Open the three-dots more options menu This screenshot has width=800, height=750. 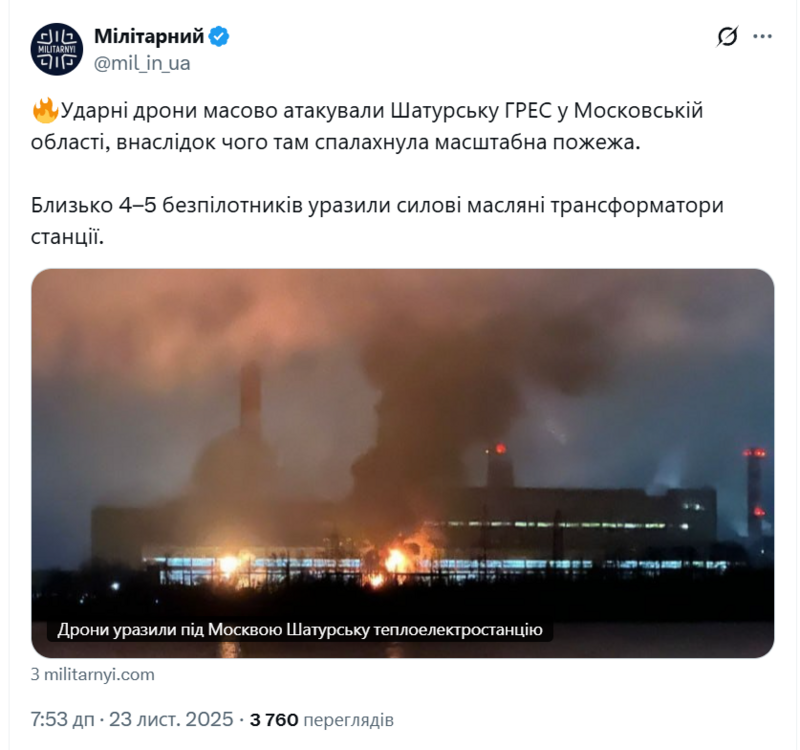[x=762, y=36]
